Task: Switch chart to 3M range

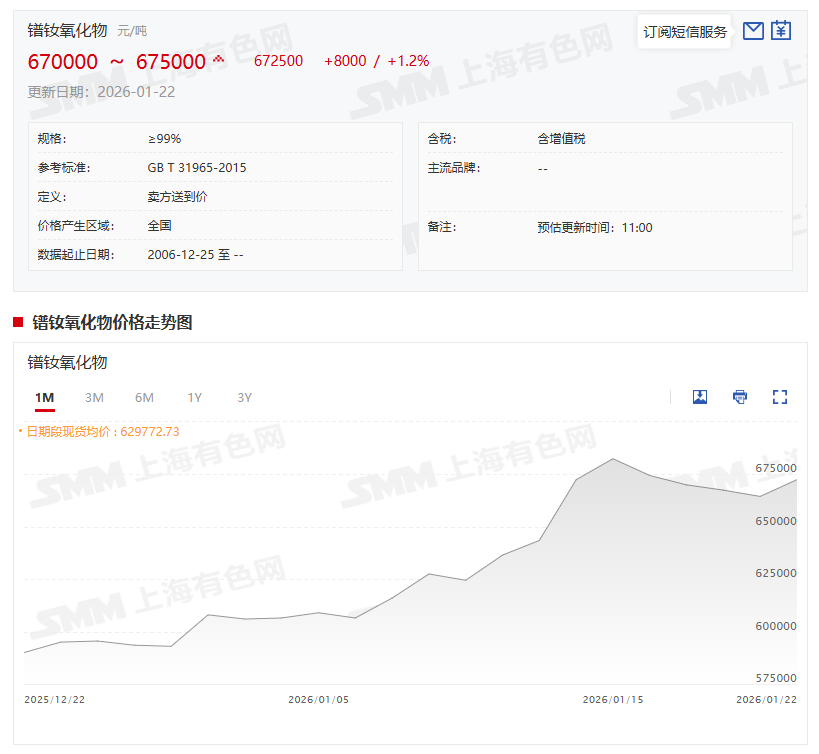Action: [x=94, y=398]
